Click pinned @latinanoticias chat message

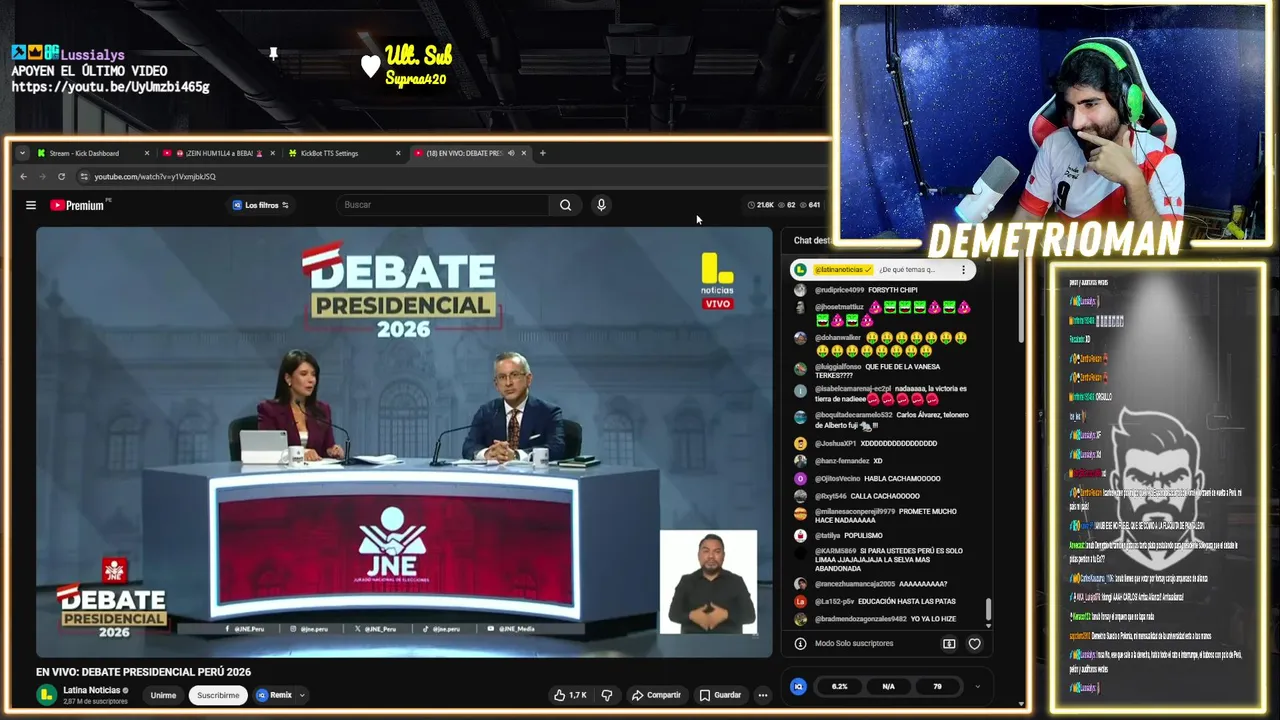tap(882, 270)
